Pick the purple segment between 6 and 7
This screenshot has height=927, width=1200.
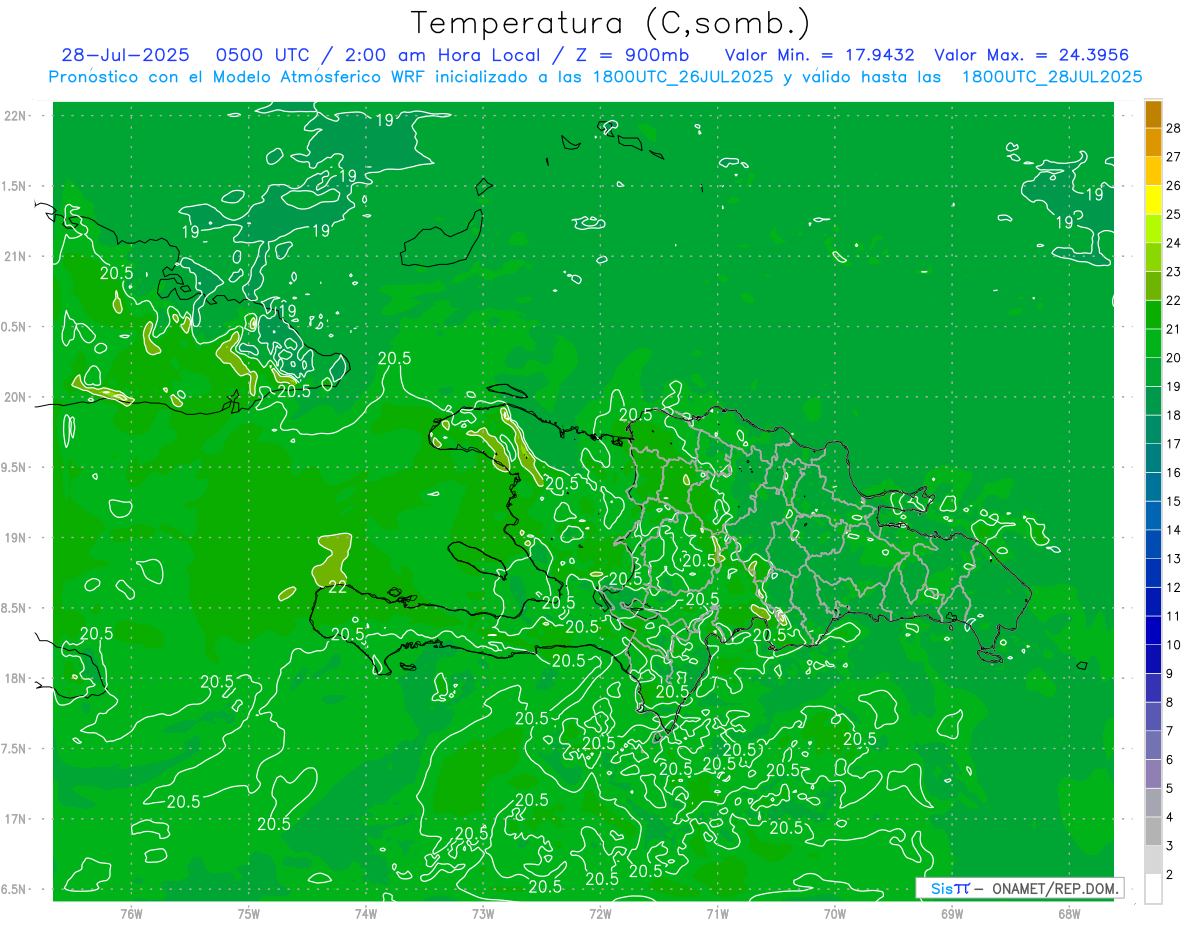coord(1154,746)
